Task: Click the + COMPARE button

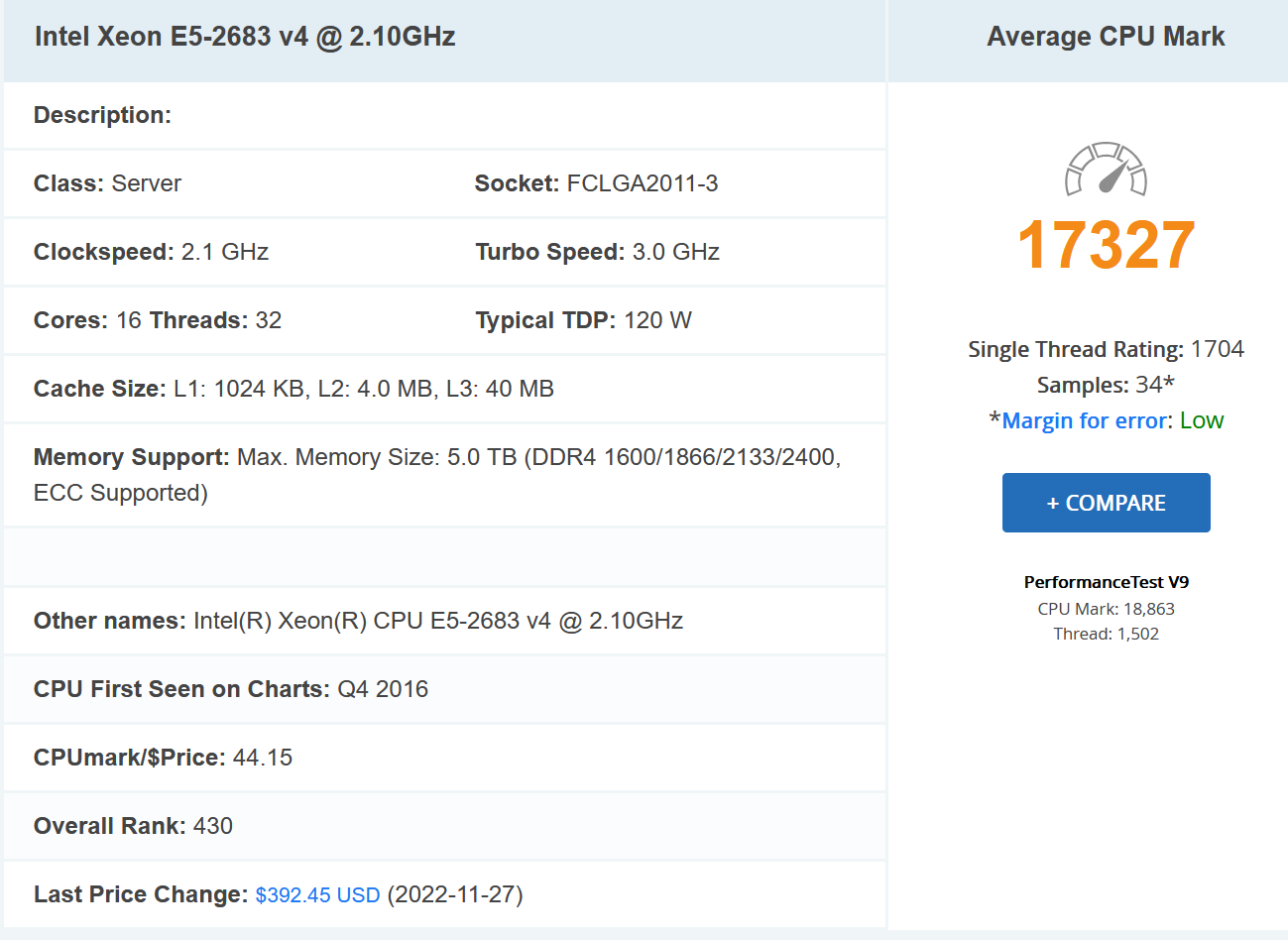Action: coord(1106,503)
